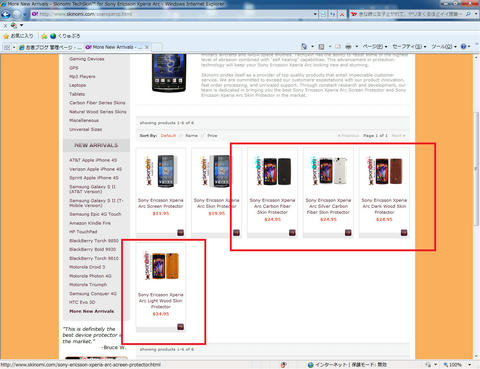Open Amazon Kindle Fire sidebar link

[x=90, y=223]
